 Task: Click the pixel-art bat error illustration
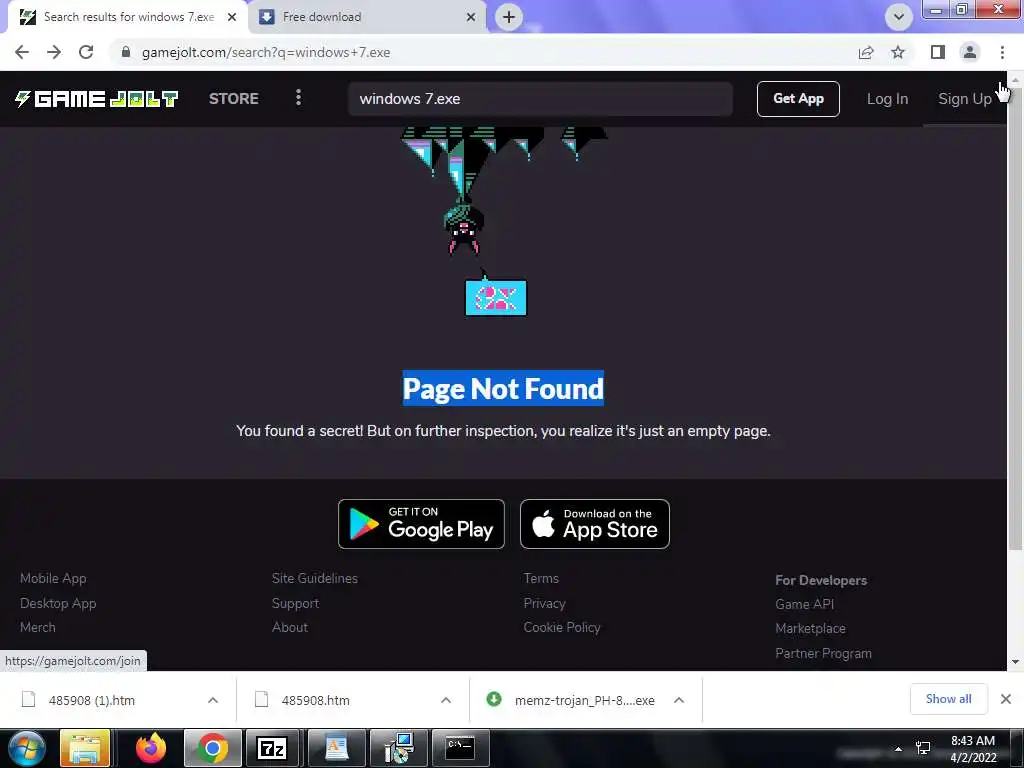tap(503, 222)
